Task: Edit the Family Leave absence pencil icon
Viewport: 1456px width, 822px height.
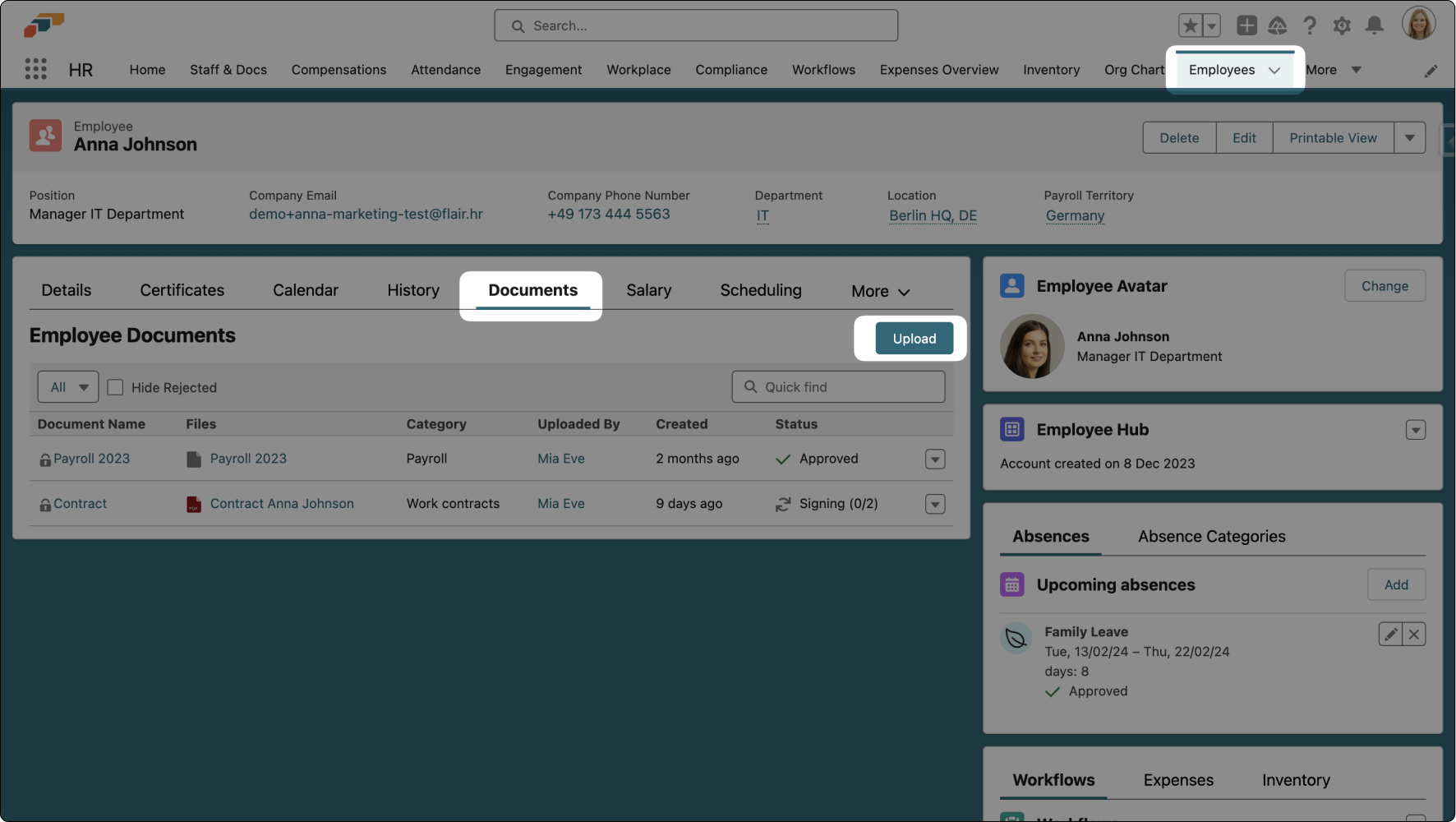Action: (1390, 635)
